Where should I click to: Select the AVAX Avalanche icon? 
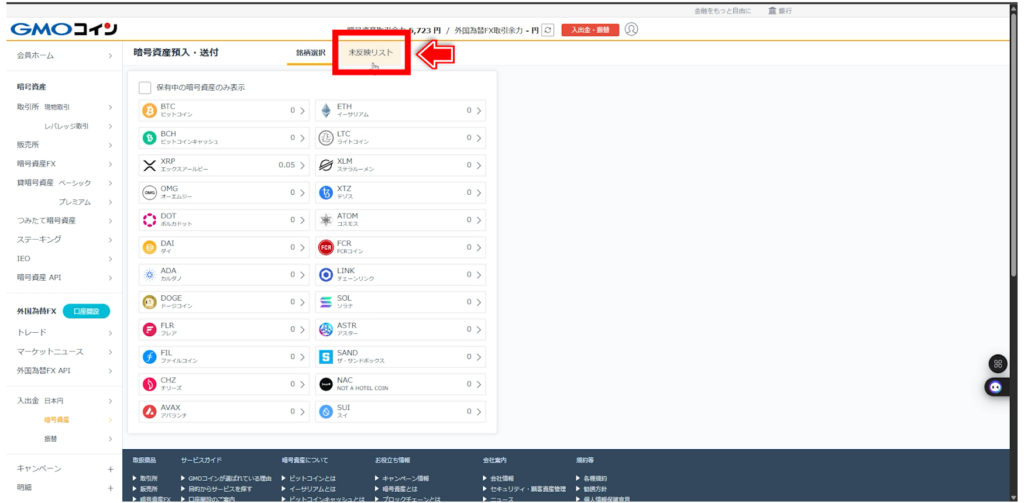[x=150, y=410]
